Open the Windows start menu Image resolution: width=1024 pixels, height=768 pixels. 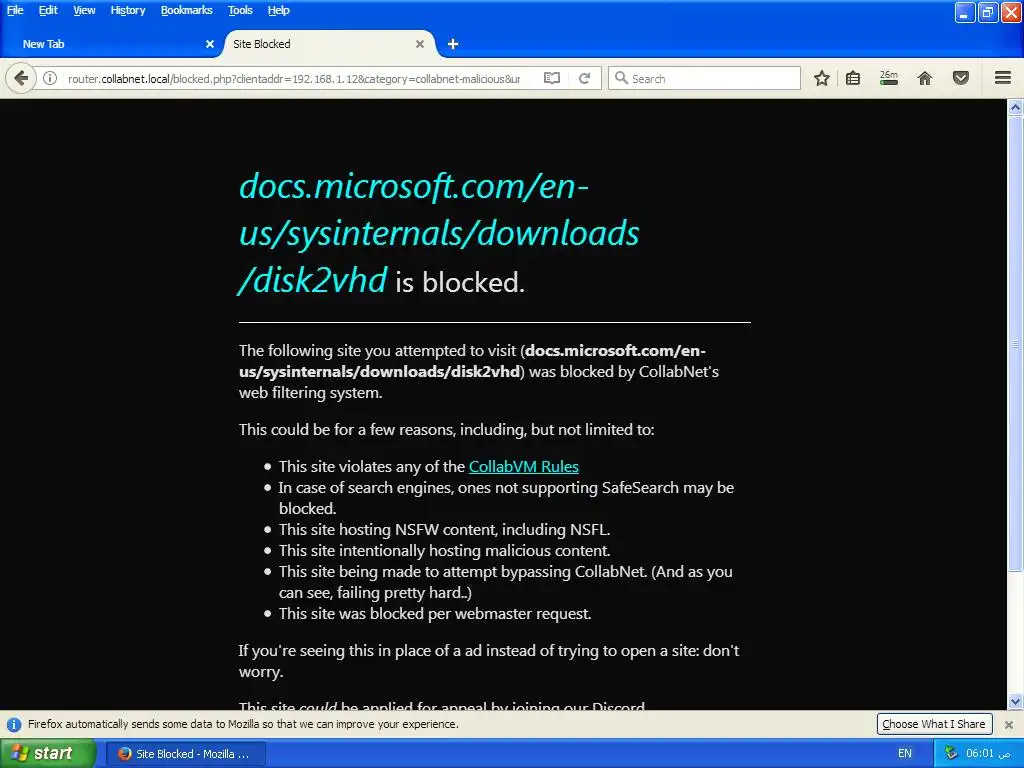(x=48, y=754)
